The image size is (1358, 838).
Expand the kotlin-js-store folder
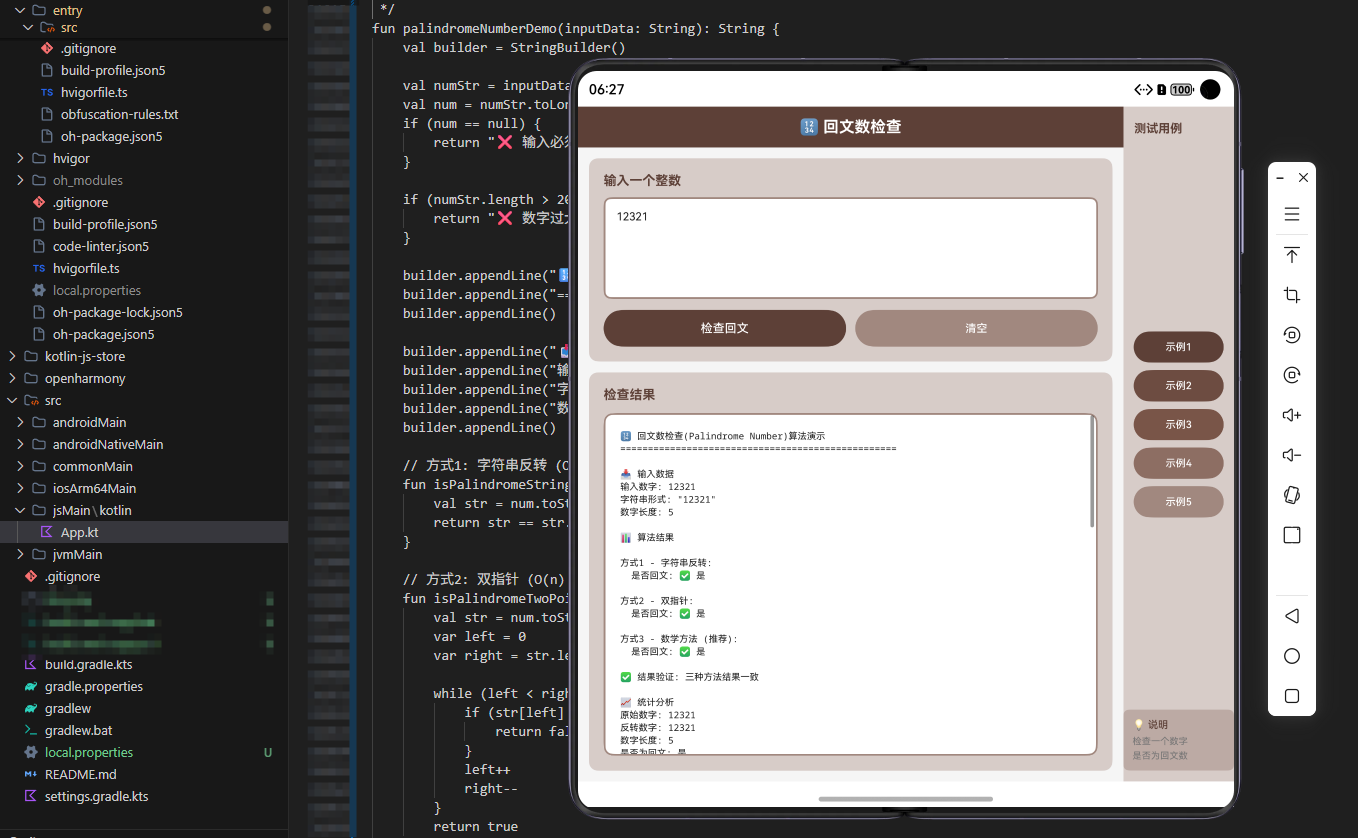point(12,356)
